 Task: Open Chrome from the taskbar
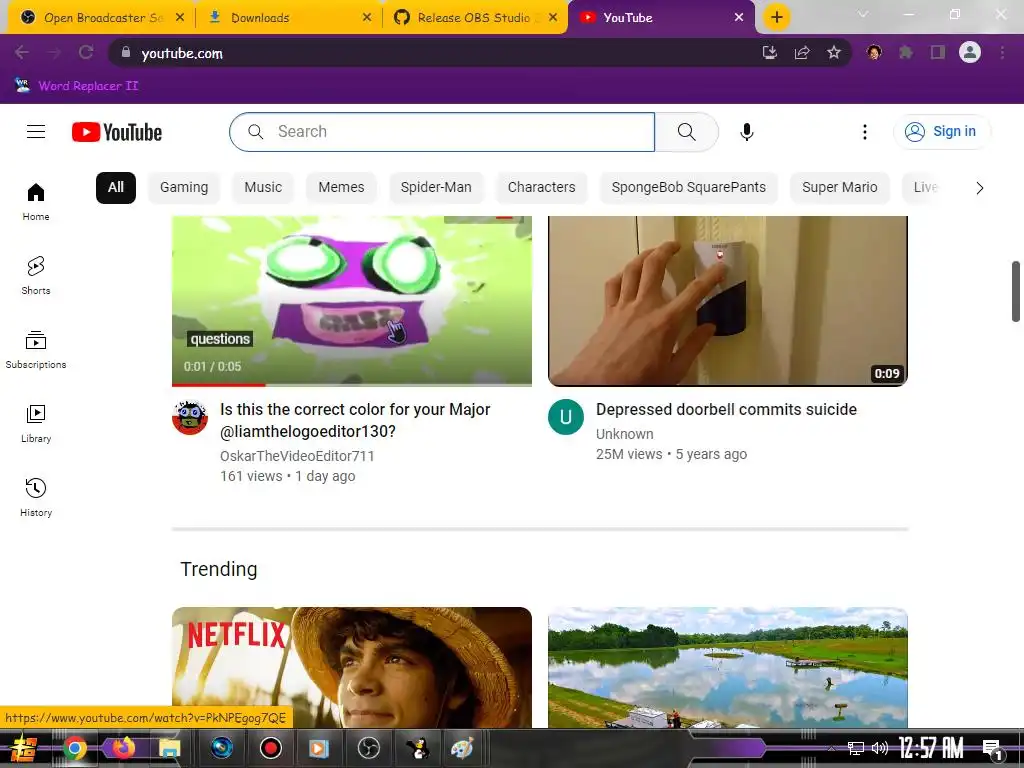point(74,748)
